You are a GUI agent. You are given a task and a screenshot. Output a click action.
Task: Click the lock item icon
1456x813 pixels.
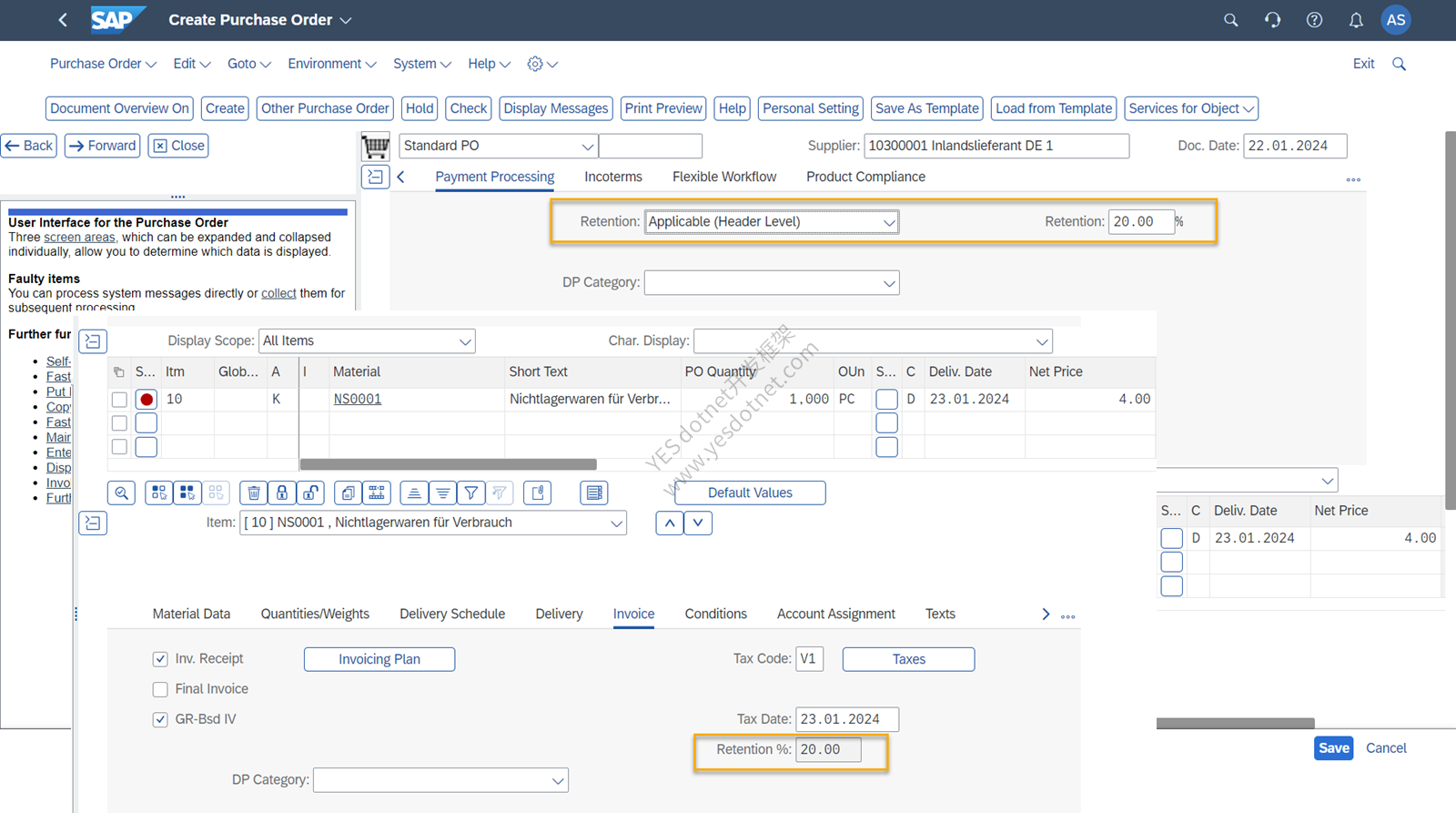[x=282, y=493]
